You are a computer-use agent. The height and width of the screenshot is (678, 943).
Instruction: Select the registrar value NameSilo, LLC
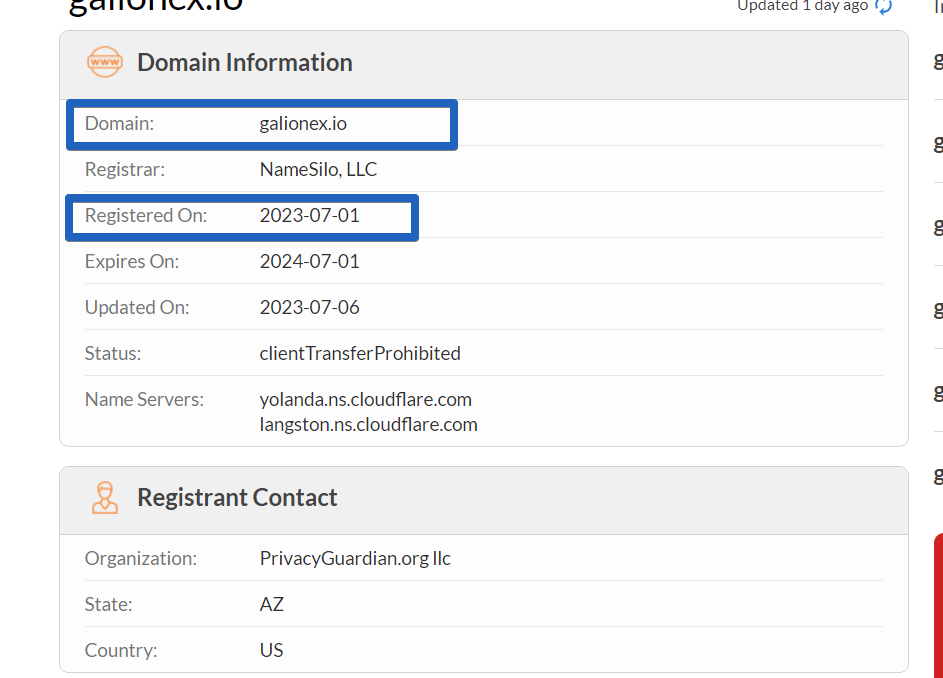click(x=318, y=169)
